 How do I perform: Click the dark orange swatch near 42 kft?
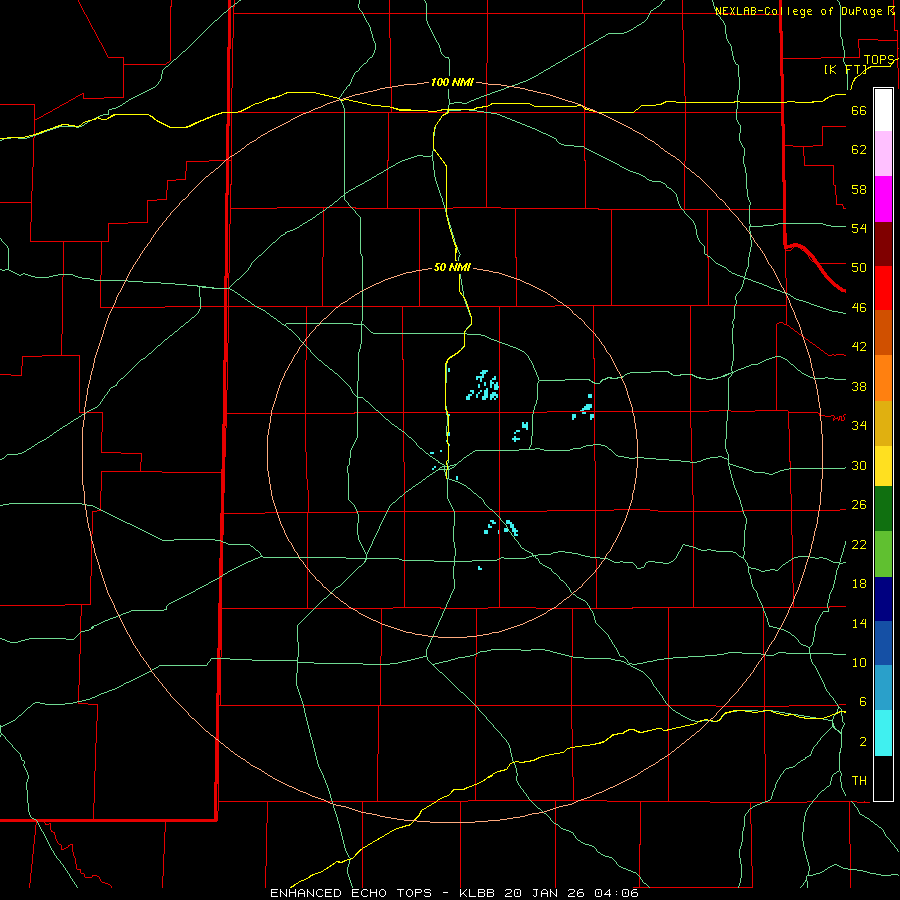pos(883,332)
